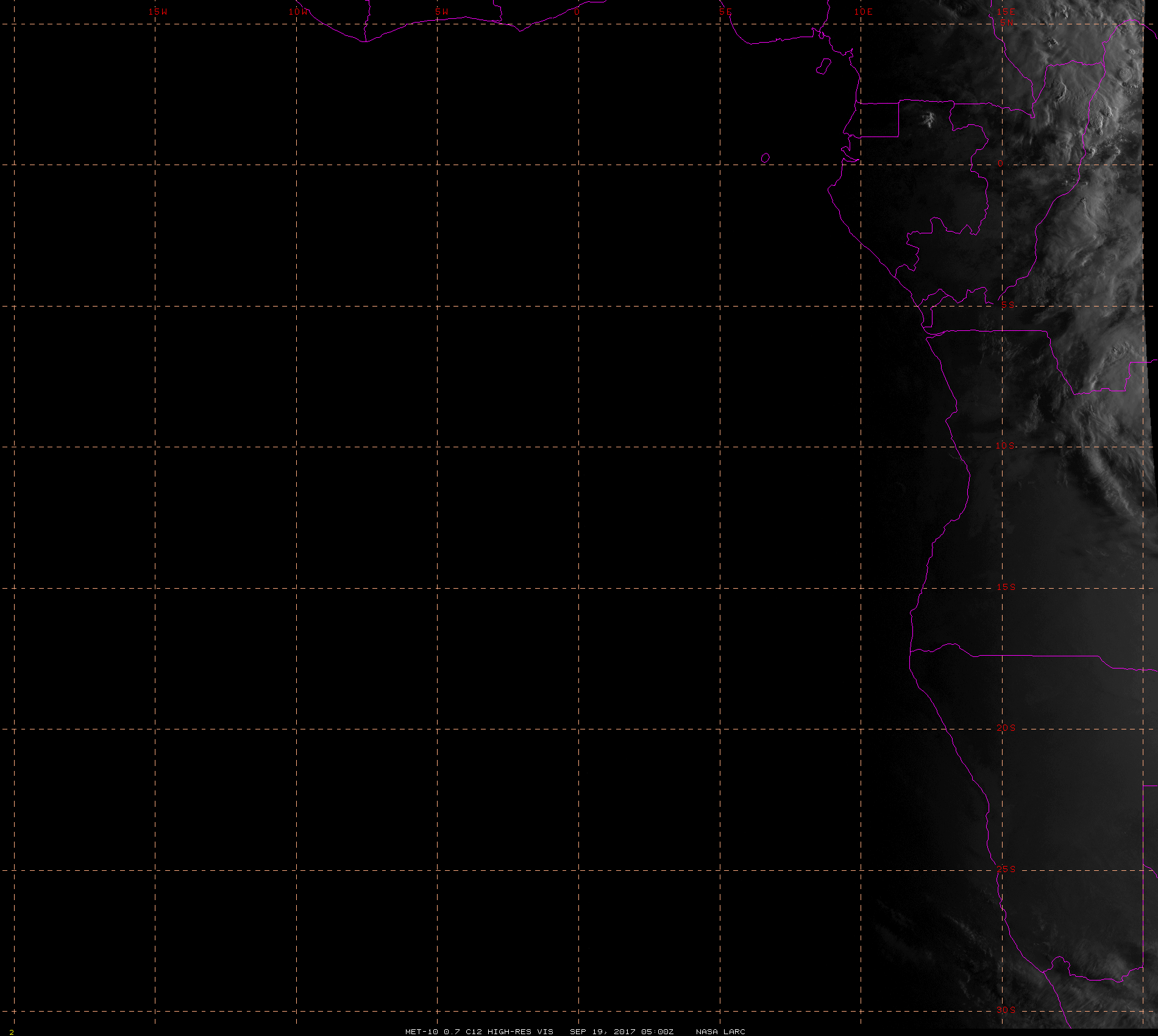Screen dimensions: 1158x1036
Task: Select the 5S latitude label
Action: pyautogui.click(x=1008, y=305)
